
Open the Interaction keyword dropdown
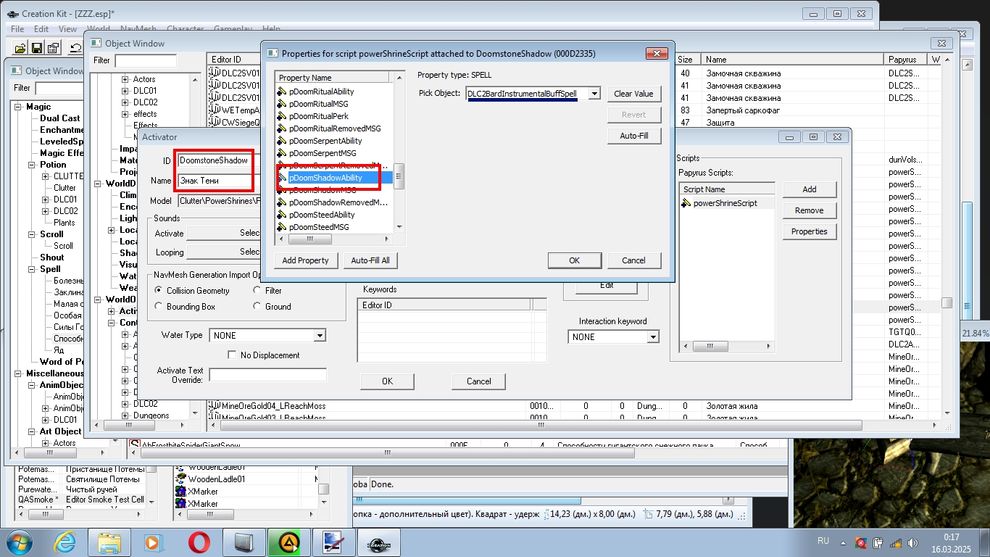653,337
